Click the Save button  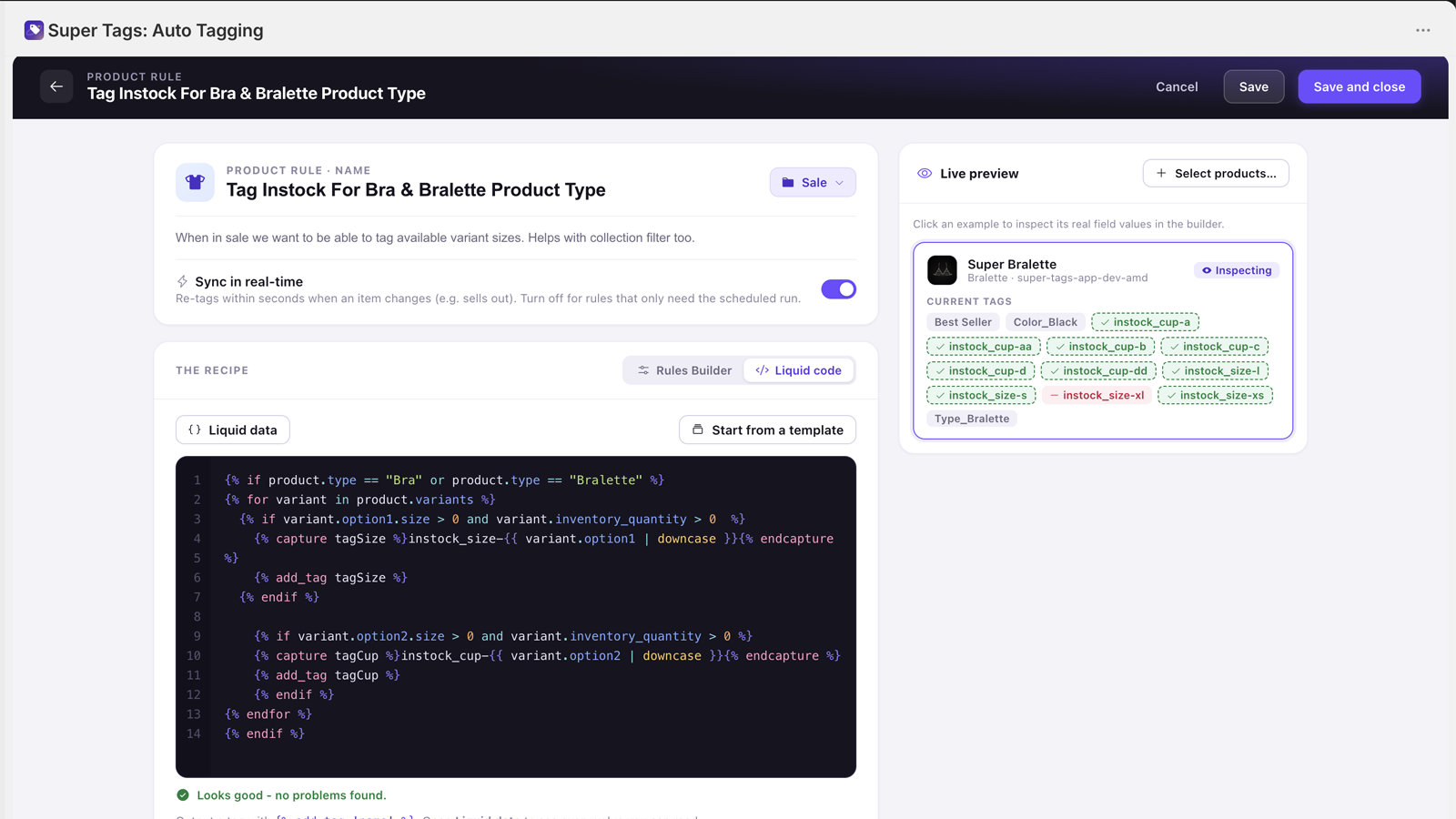[1253, 86]
